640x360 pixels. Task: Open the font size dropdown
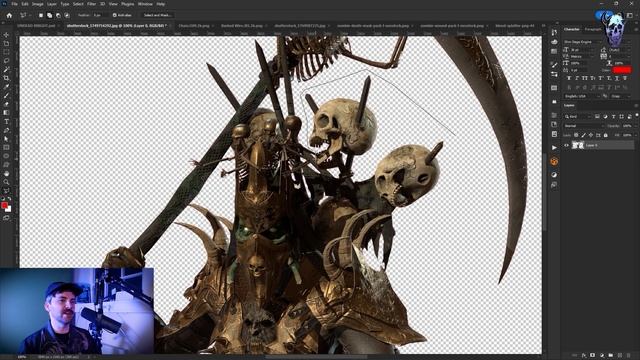(583, 49)
